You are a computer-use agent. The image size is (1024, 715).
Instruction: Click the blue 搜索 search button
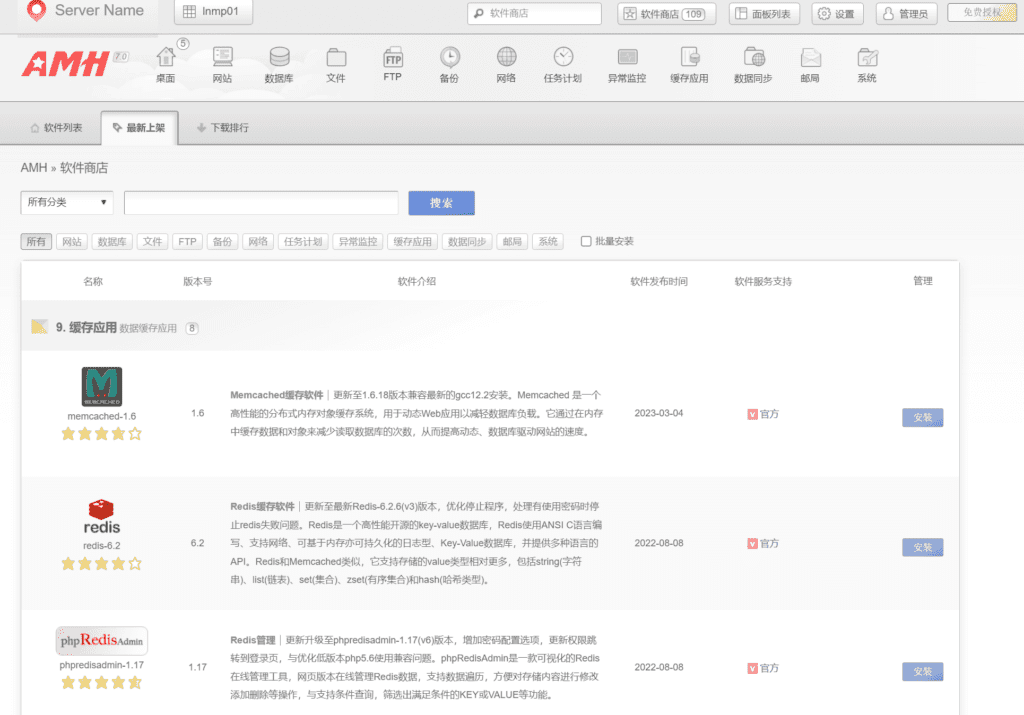point(441,203)
